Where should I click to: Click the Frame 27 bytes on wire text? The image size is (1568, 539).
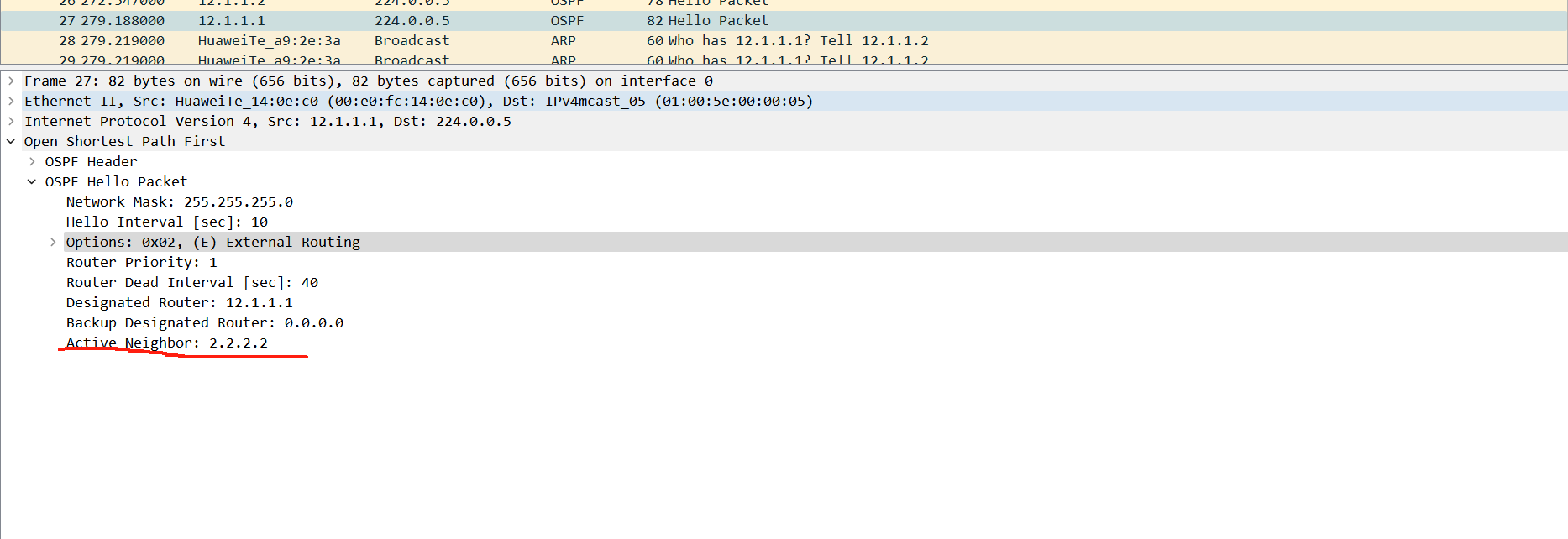[x=368, y=81]
